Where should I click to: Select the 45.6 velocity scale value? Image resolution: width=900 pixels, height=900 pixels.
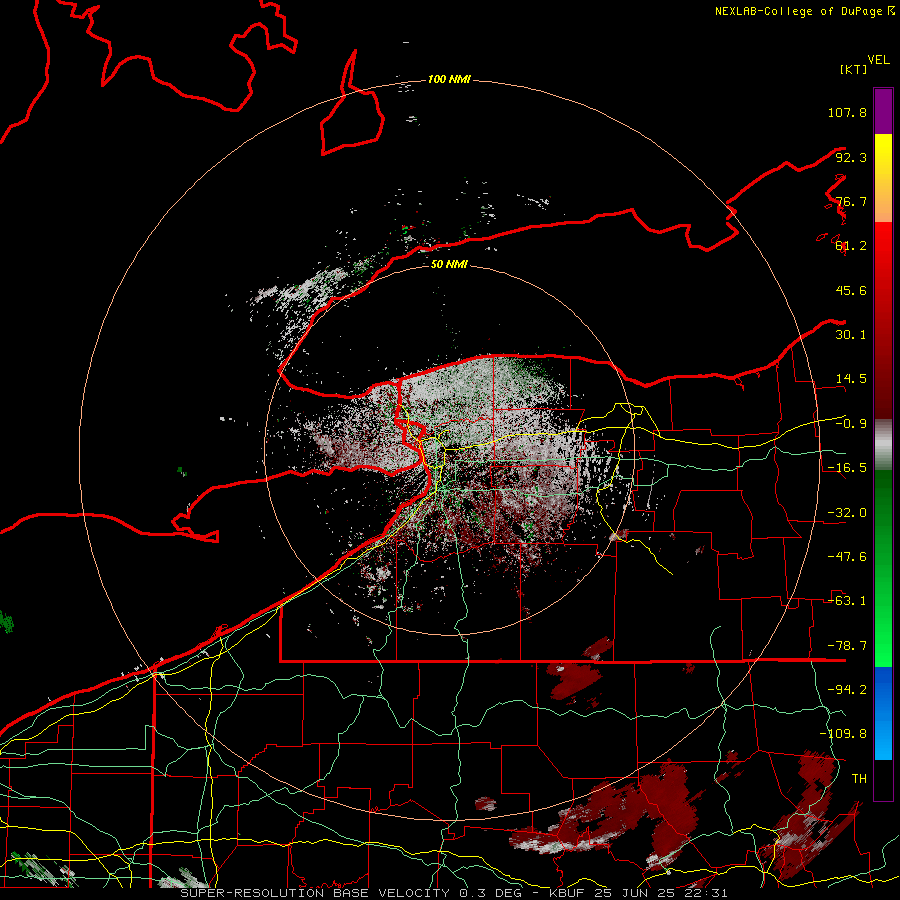851,290
